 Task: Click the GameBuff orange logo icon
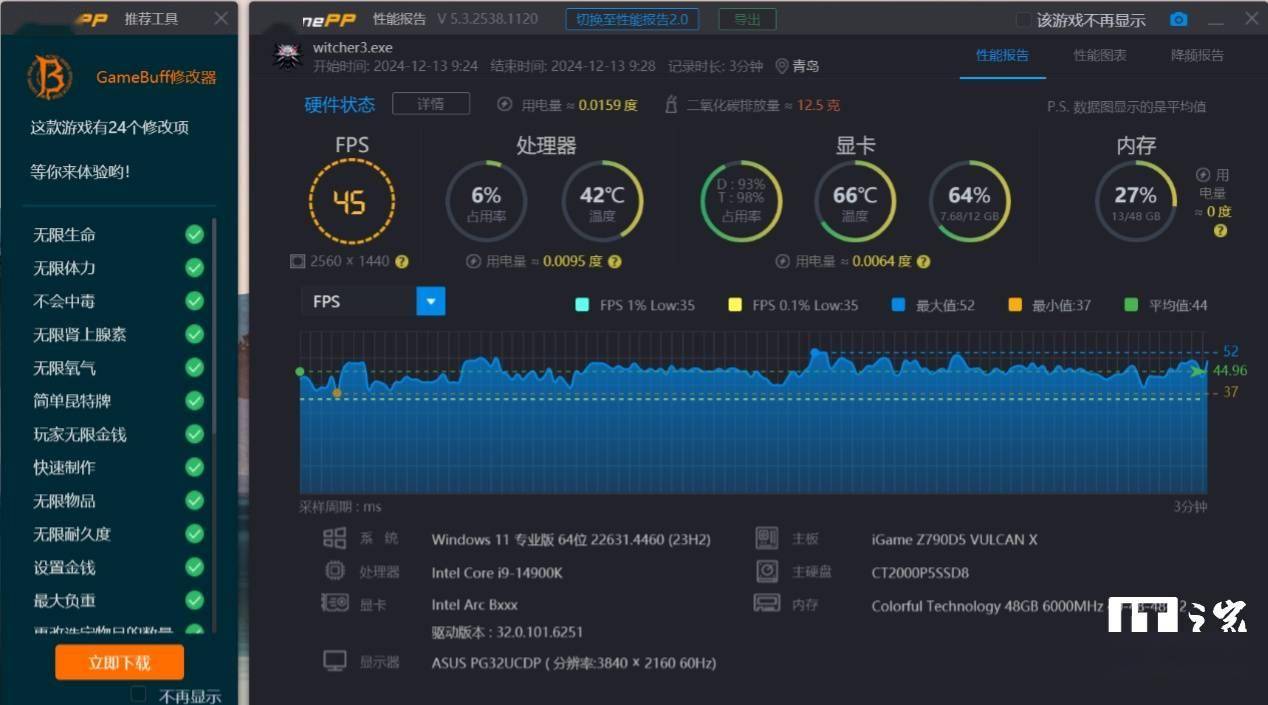[x=49, y=77]
